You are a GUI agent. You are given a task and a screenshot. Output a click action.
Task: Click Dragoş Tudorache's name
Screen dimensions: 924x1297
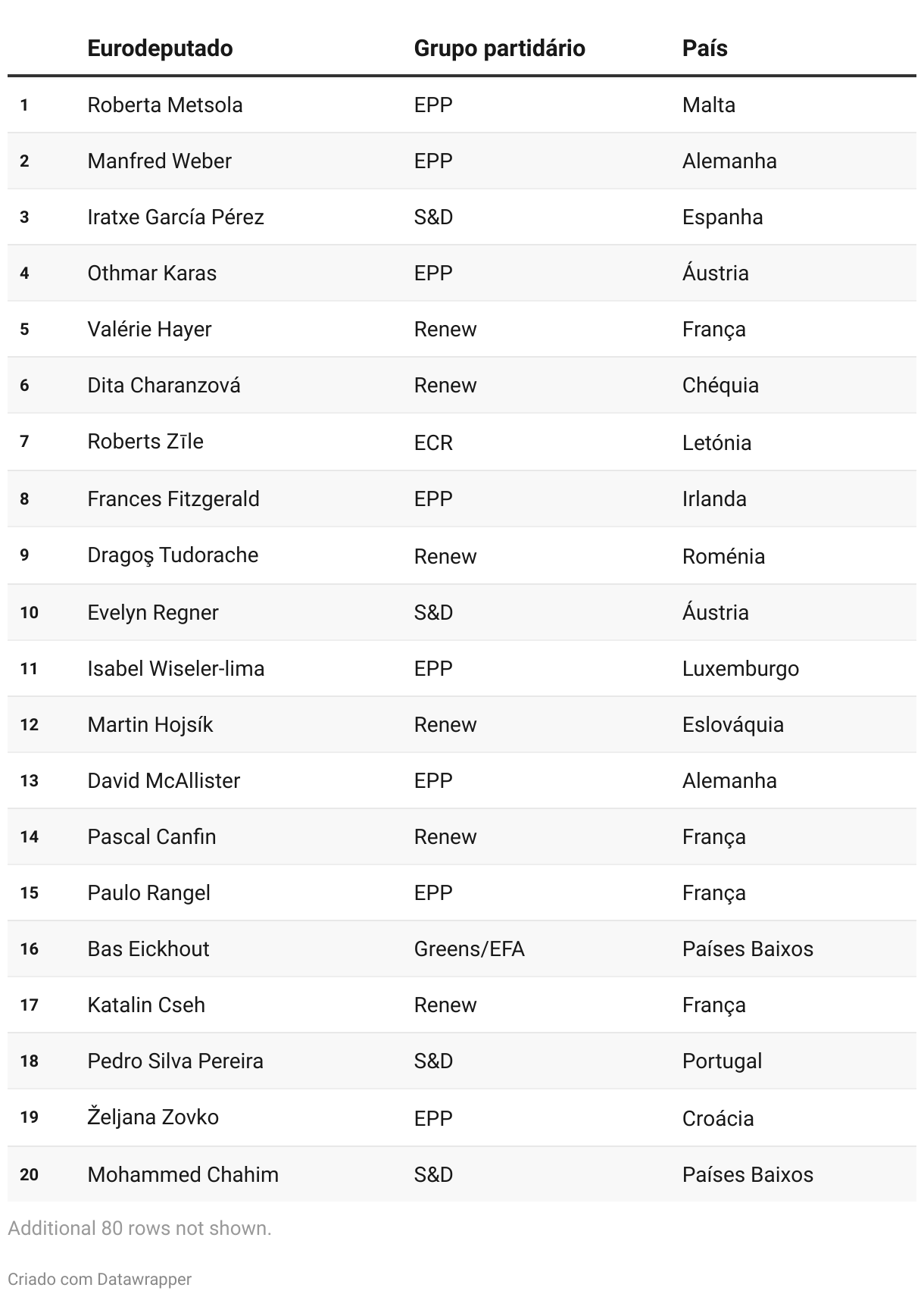click(173, 555)
